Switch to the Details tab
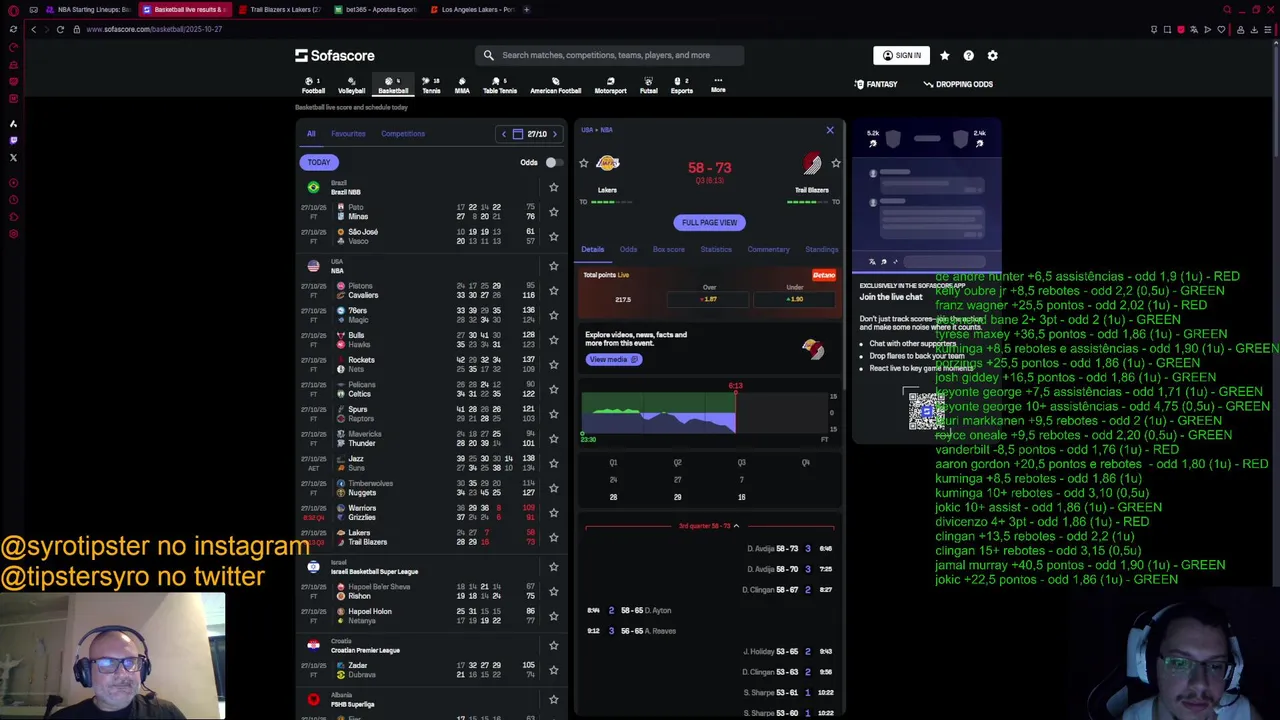This screenshot has width=1280, height=720. (x=592, y=250)
